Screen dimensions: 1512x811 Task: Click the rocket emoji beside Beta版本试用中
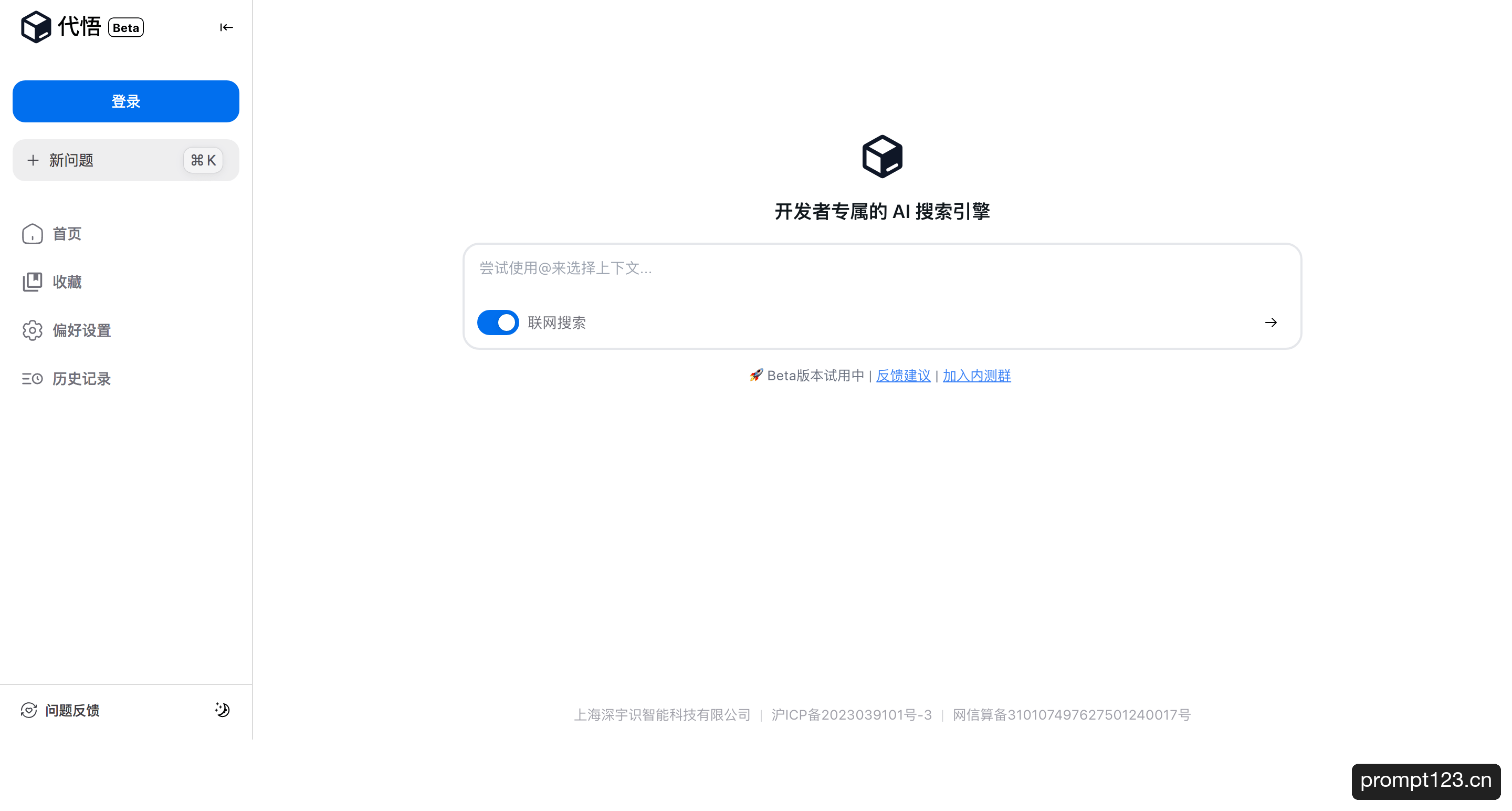pyautogui.click(x=756, y=375)
